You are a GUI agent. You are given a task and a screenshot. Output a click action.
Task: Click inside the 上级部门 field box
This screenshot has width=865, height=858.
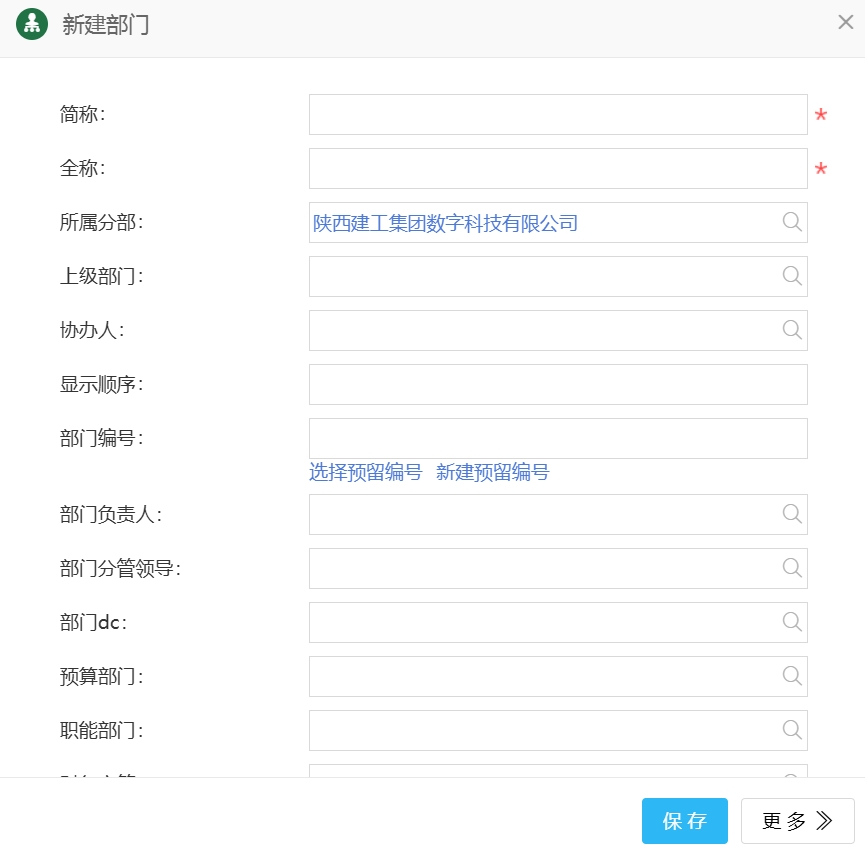point(540,277)
